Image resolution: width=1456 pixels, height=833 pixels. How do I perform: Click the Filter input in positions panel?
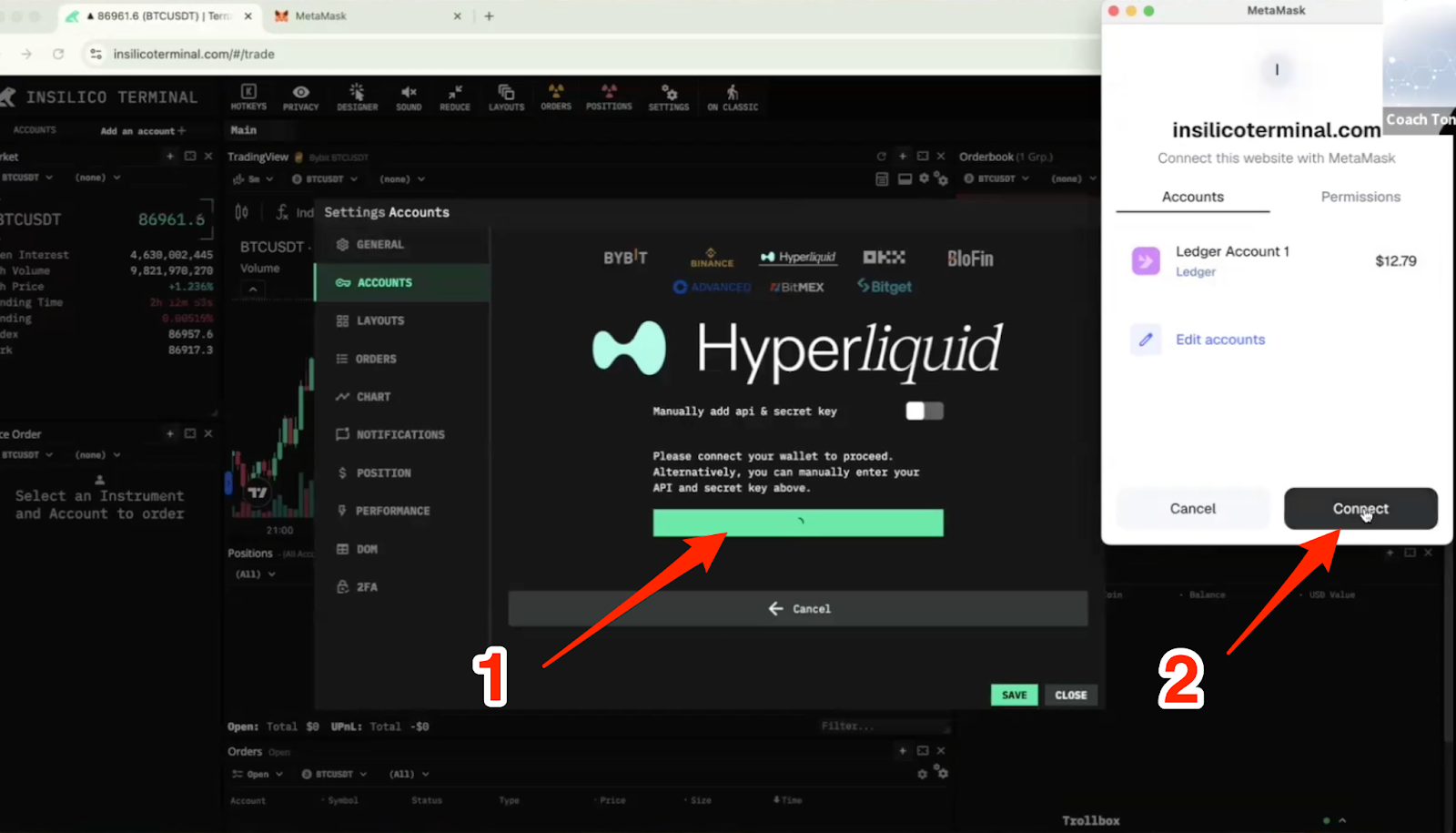tap(883, 726)
